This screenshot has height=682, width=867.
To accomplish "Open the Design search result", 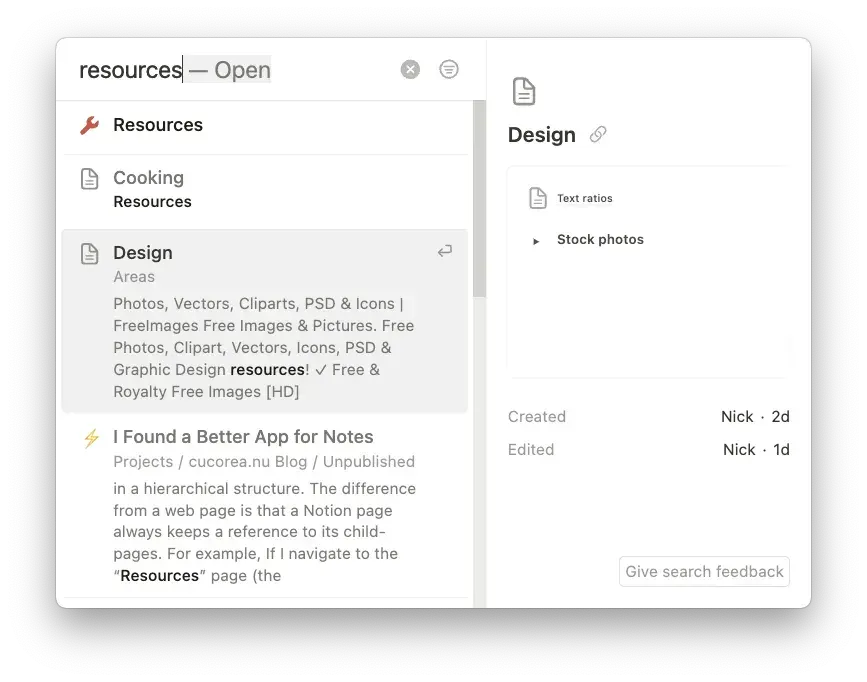I will pyautogui.click(x=143, y=252).
